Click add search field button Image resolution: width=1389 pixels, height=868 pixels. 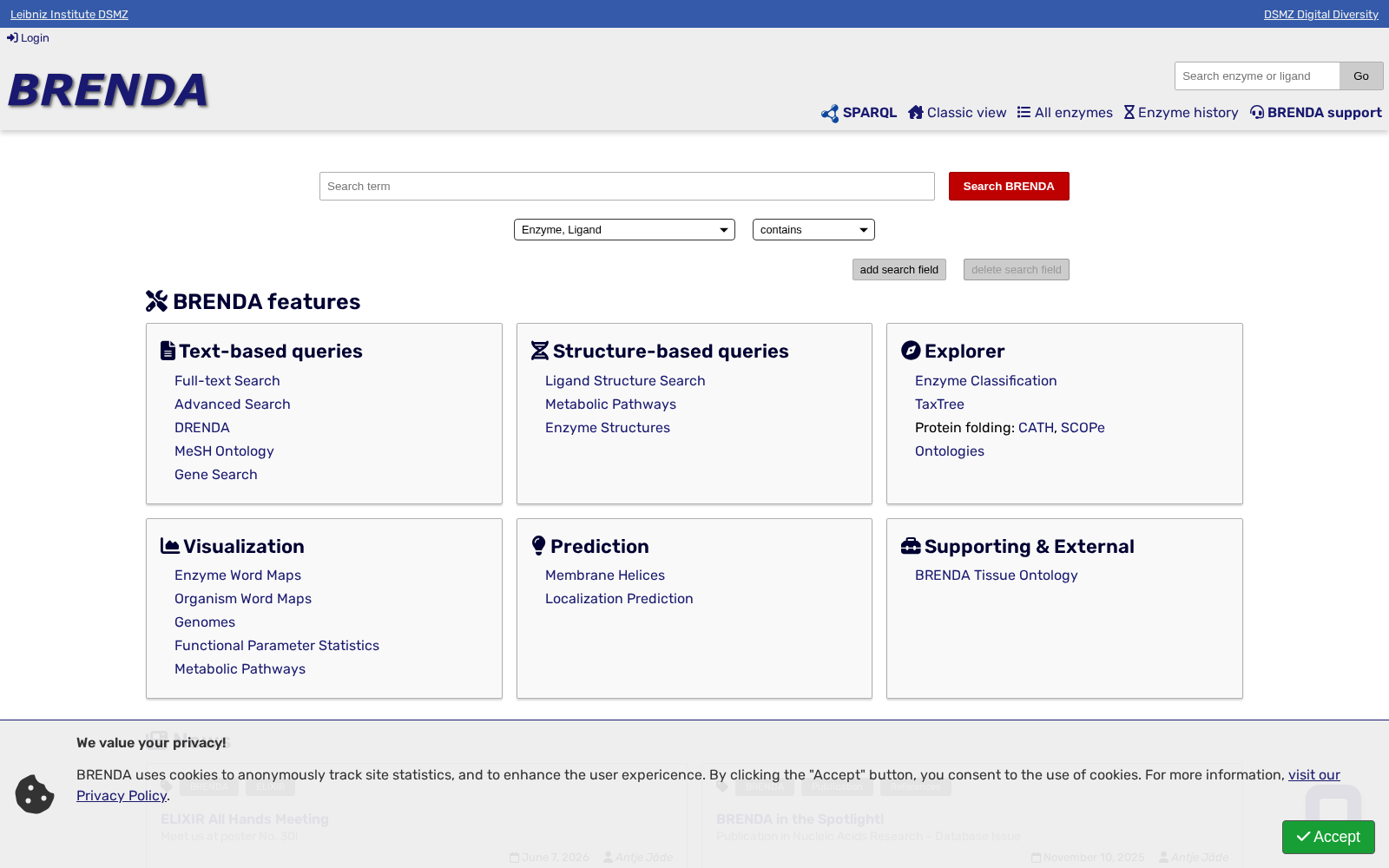pos(899,270)
